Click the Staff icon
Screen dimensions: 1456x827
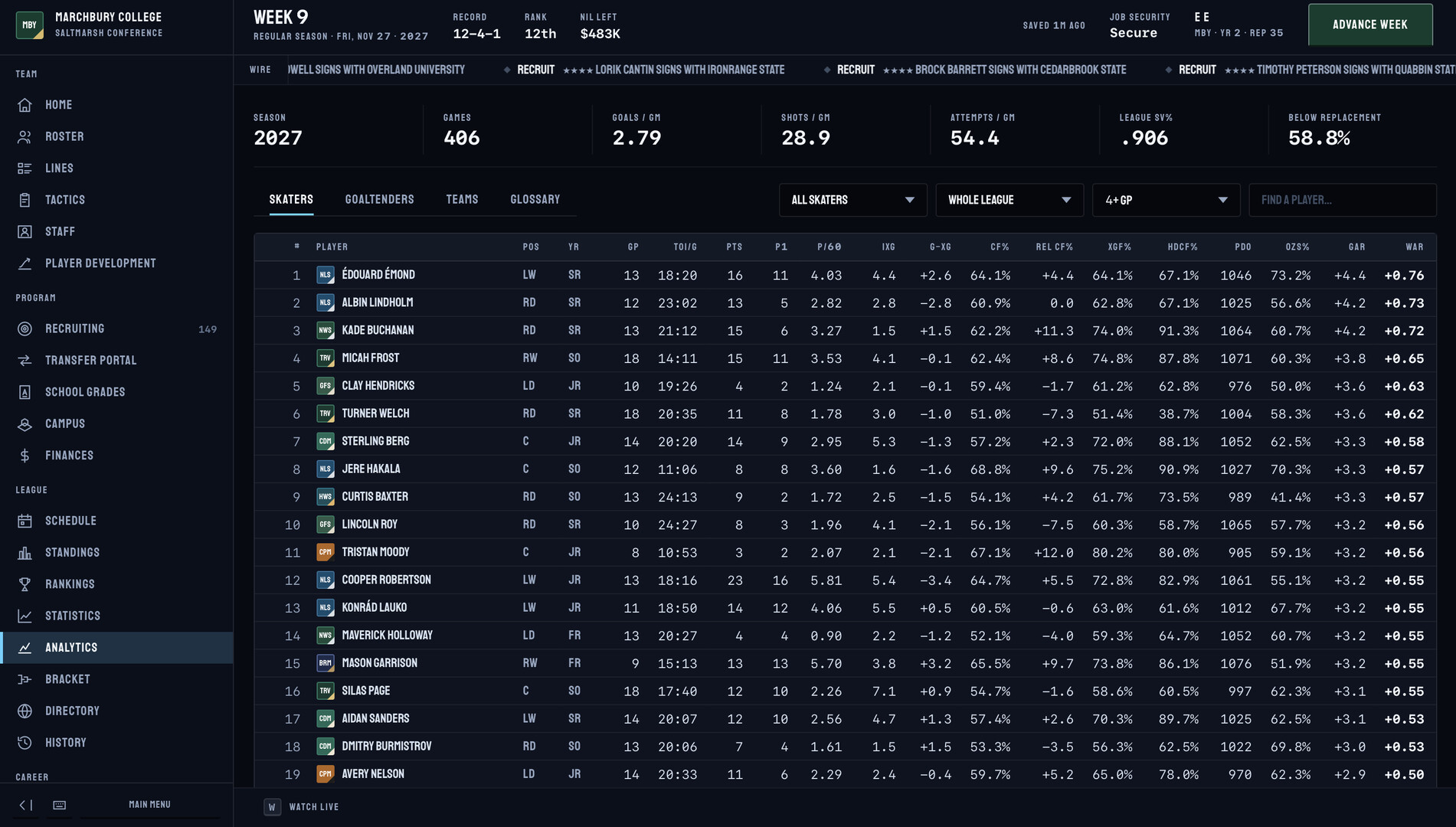click(x=25, y=231)
